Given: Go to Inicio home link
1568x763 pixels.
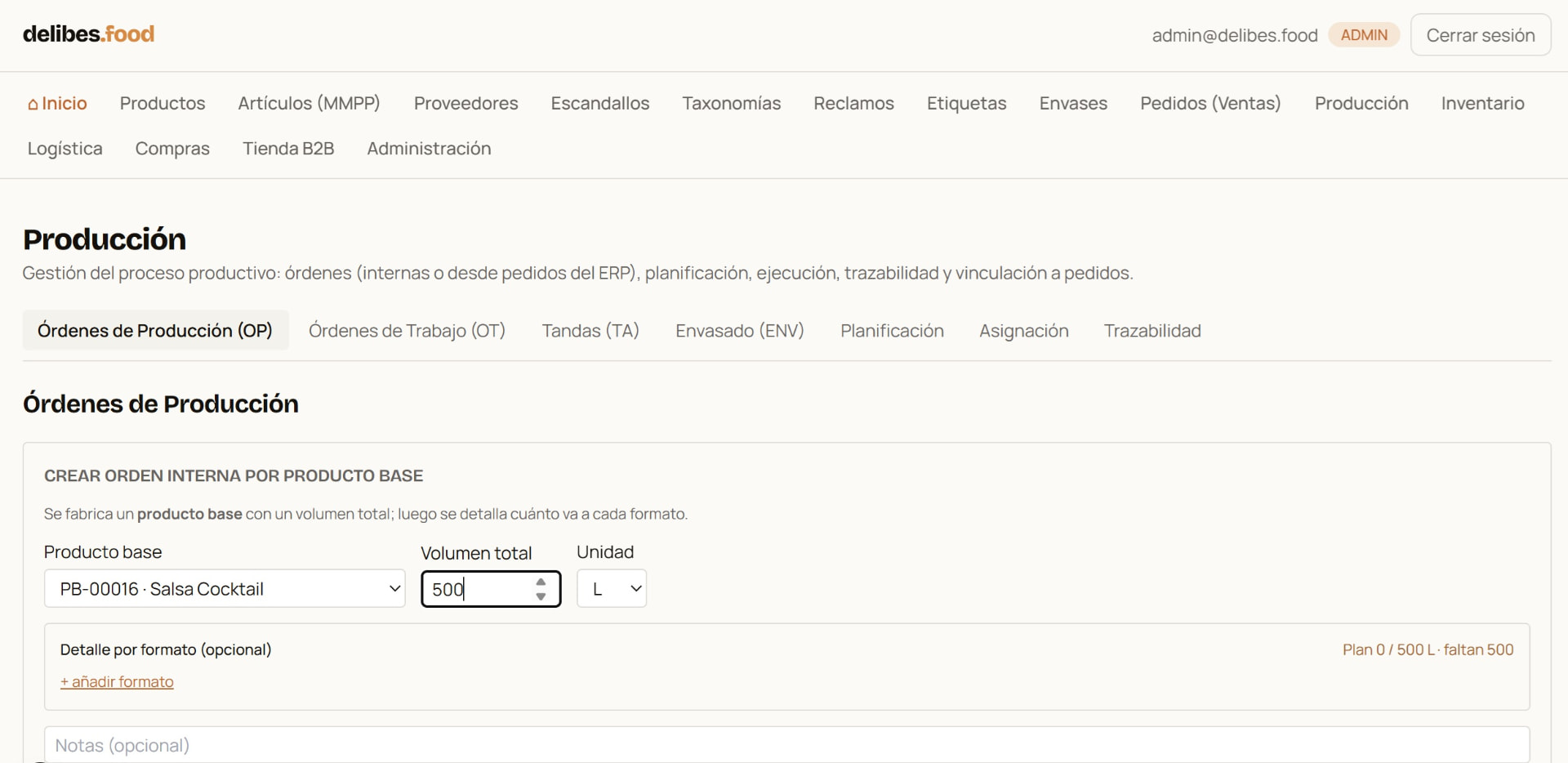Looking at the screenshot, I should 57,103.
